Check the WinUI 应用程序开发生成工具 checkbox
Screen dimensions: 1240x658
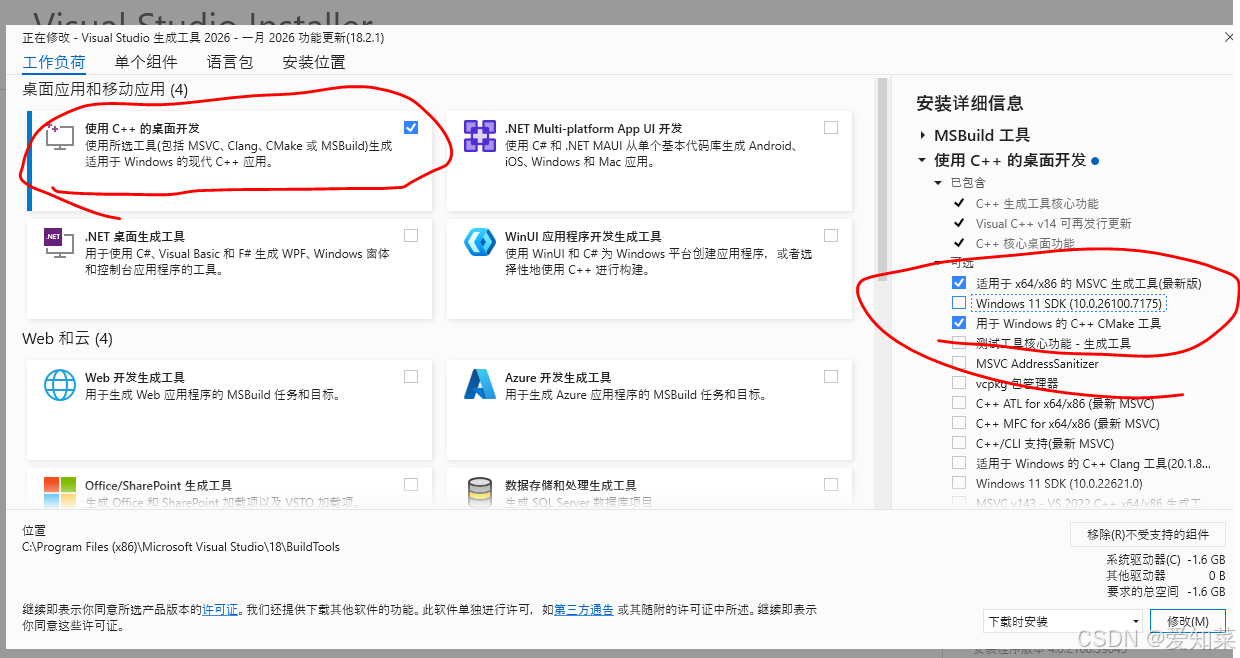click(x=831, y=236)
